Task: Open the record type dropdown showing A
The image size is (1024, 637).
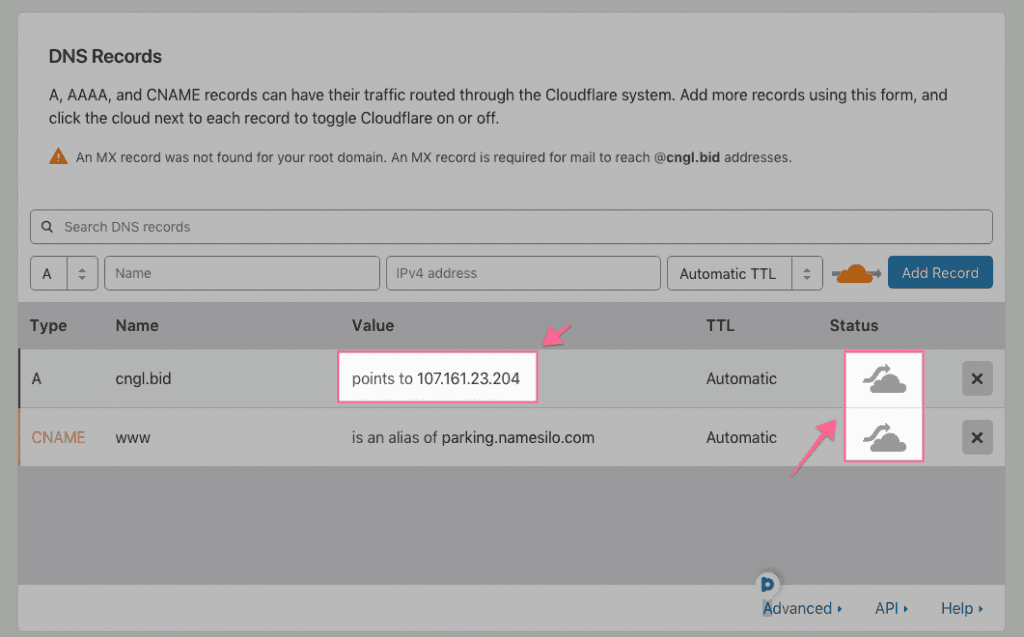Action: [x=64, y=273]
